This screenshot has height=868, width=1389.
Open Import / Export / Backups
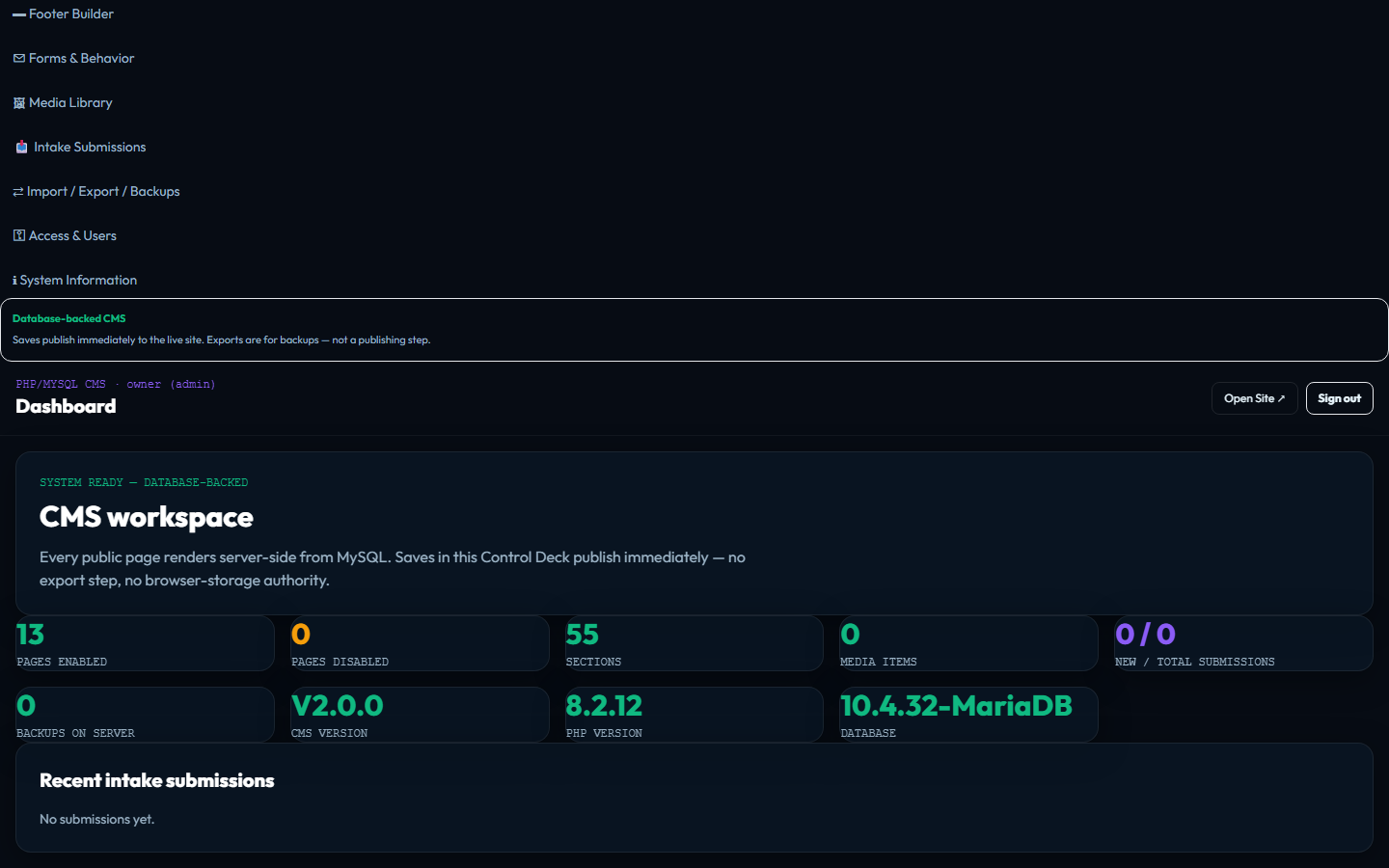point(96,192)
